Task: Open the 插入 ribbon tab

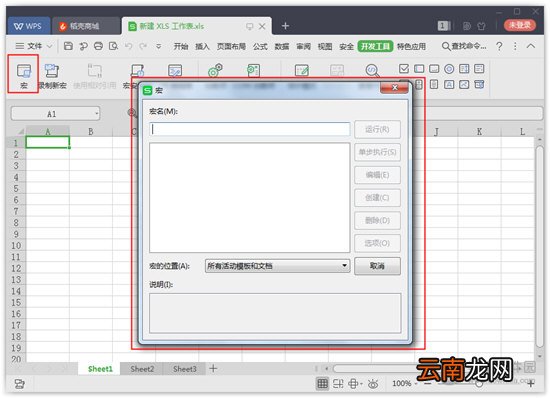Action: [x=202, y=46]
